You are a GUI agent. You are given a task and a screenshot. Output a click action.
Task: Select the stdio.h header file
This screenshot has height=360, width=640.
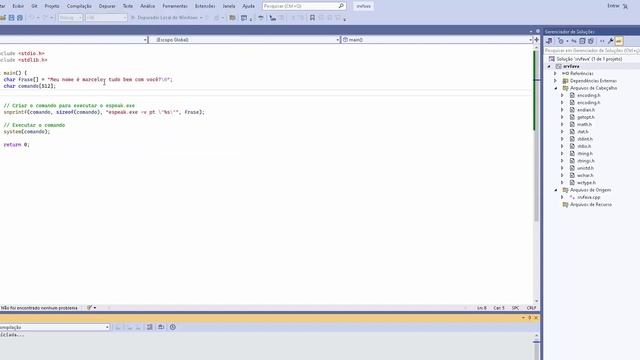584,146
